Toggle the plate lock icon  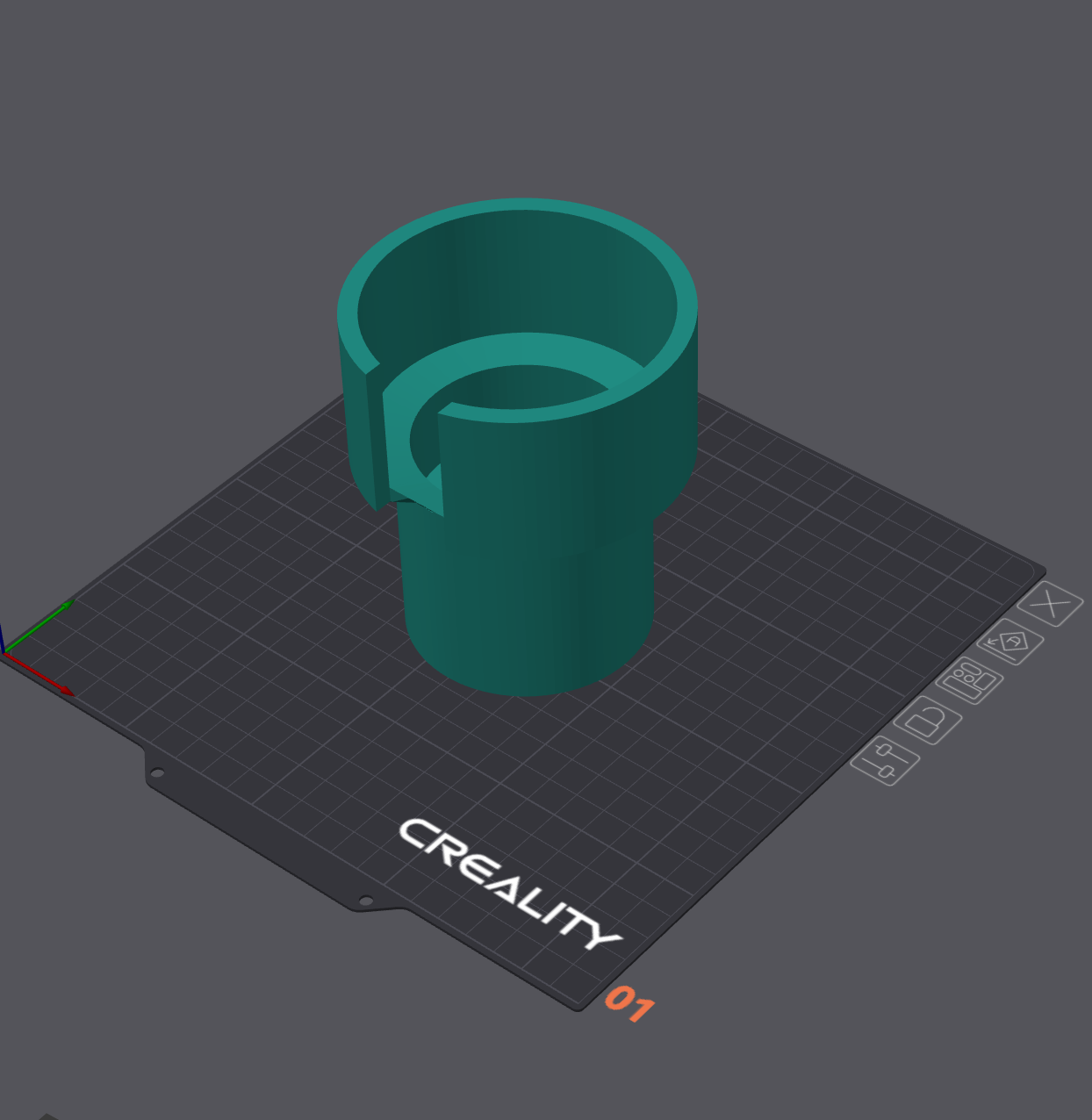coord(928,721)
